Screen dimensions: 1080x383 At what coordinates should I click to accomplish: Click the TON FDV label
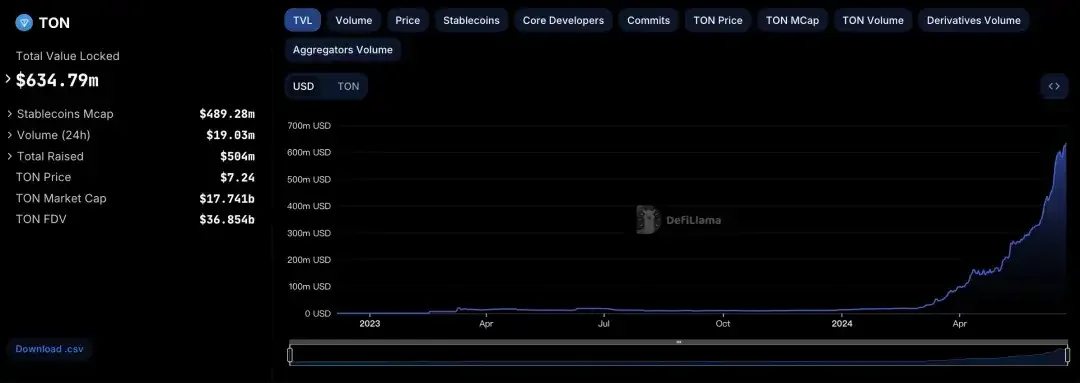(41, 219)
